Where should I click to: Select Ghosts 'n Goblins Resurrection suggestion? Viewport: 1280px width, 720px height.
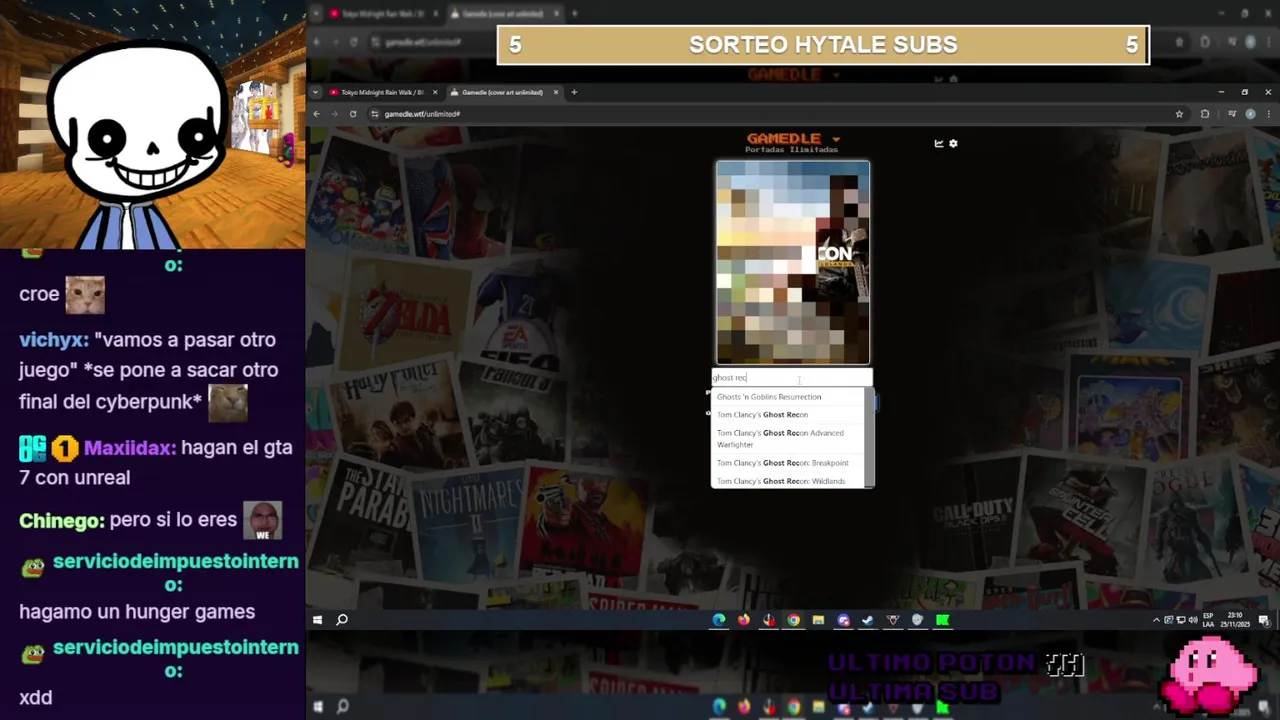(x=788, y=397)
